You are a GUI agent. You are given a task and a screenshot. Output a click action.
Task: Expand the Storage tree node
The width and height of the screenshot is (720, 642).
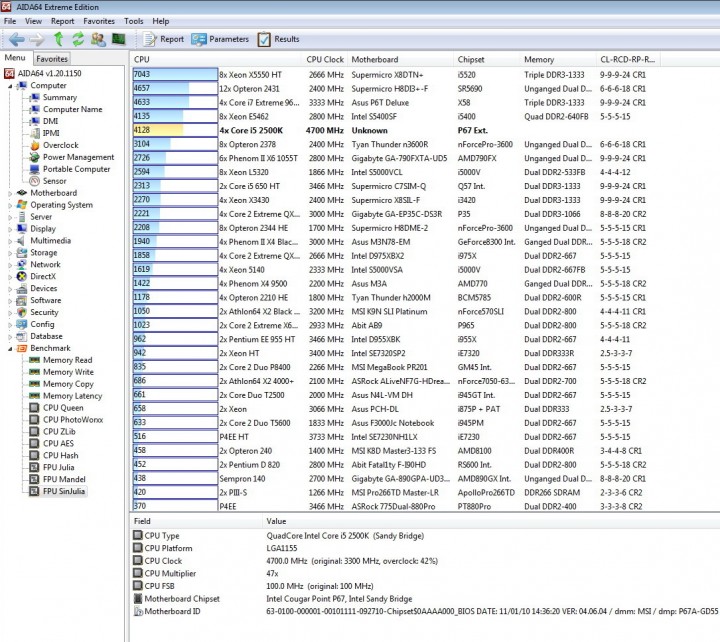pos(10,253)
